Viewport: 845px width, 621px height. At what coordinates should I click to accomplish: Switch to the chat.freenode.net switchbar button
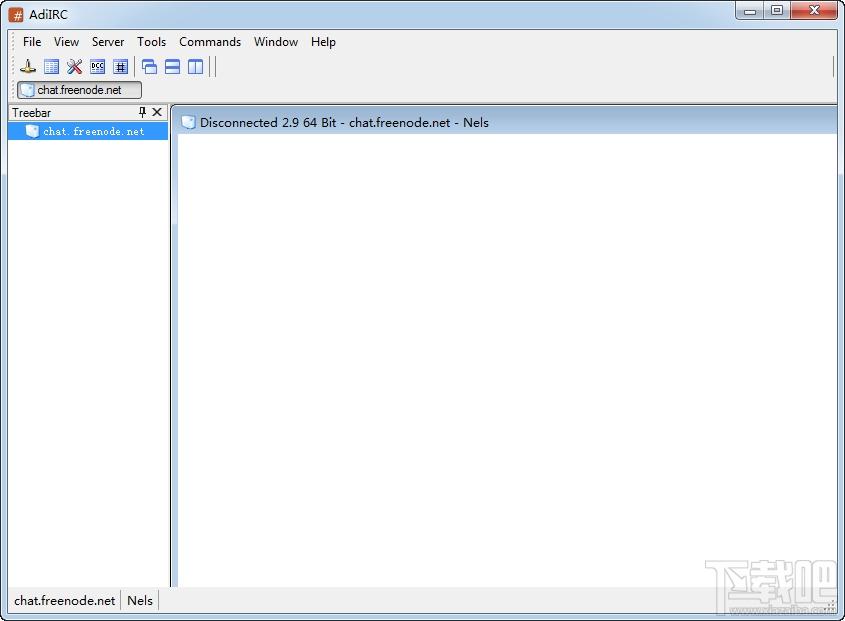[x=79, y=90]
